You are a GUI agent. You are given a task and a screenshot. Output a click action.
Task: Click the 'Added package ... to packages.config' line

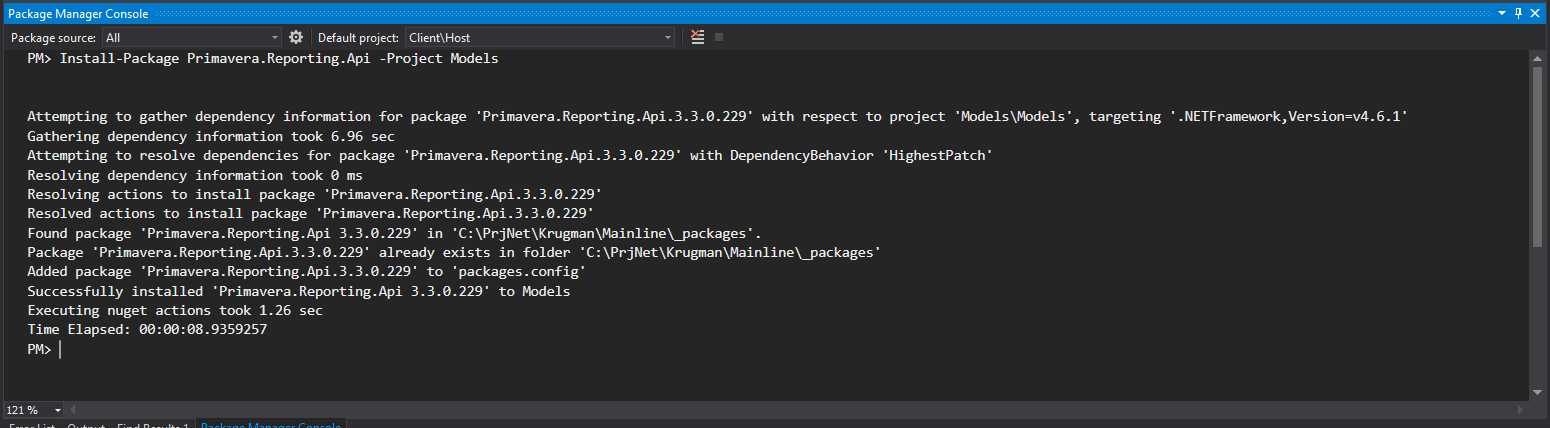point(306,271)
